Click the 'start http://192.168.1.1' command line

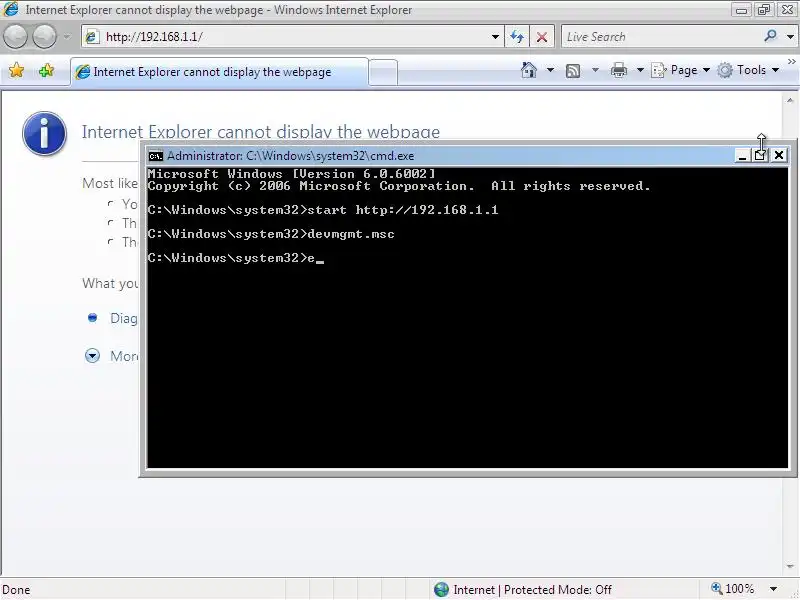323,210
